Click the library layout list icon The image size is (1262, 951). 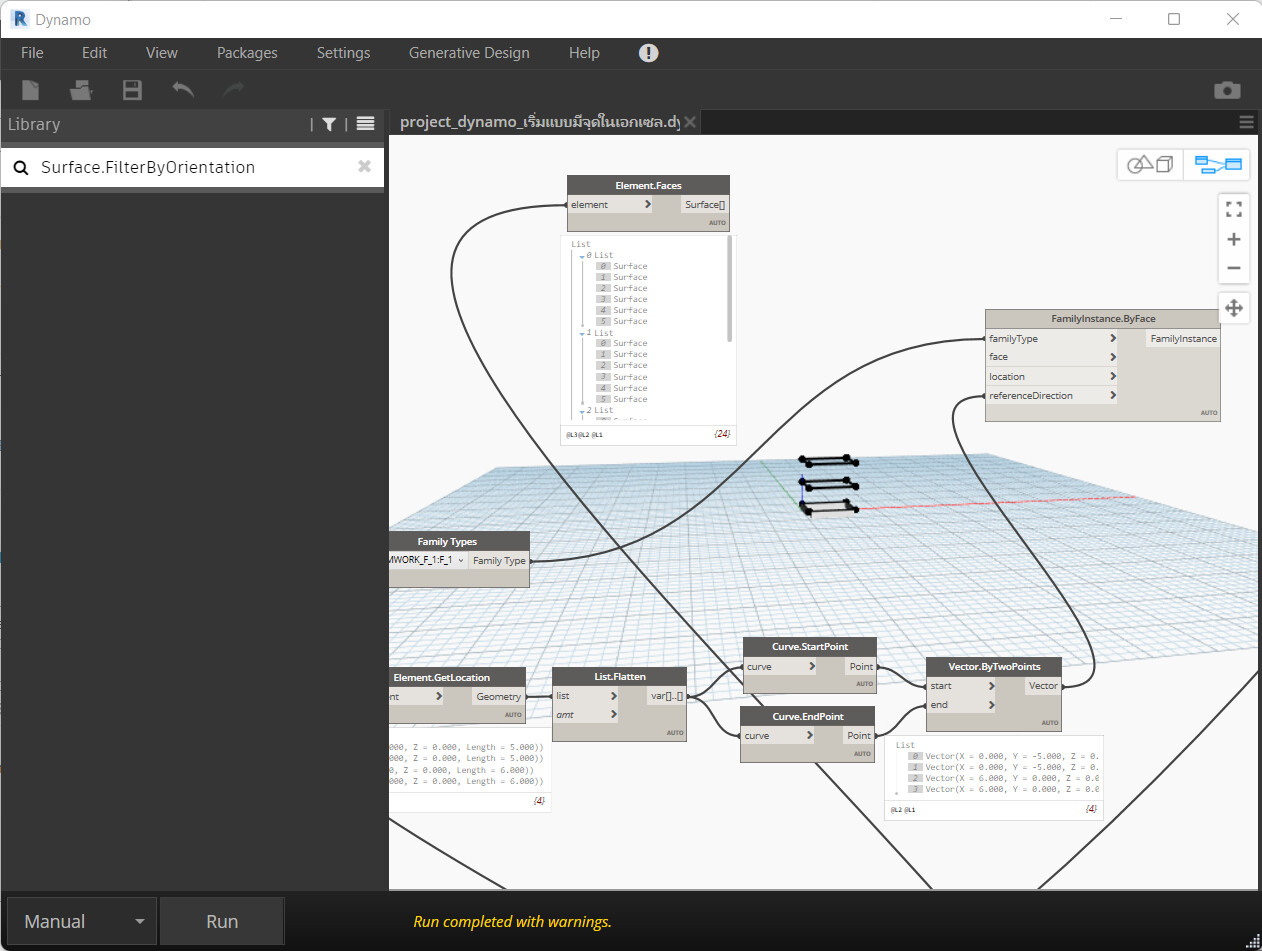(x=365, y=124)
